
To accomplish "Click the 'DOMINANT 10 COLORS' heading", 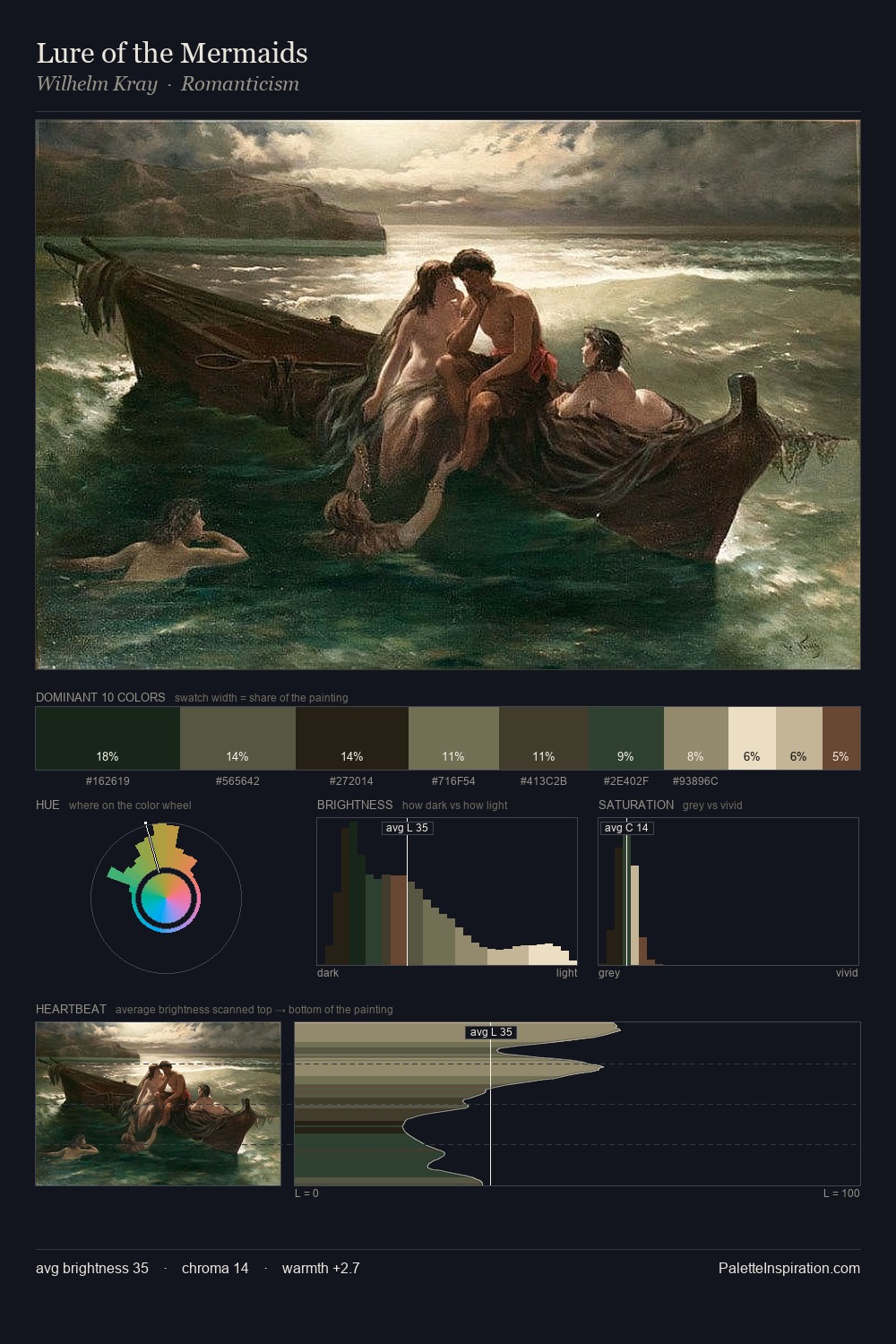I will pos(100,697).
